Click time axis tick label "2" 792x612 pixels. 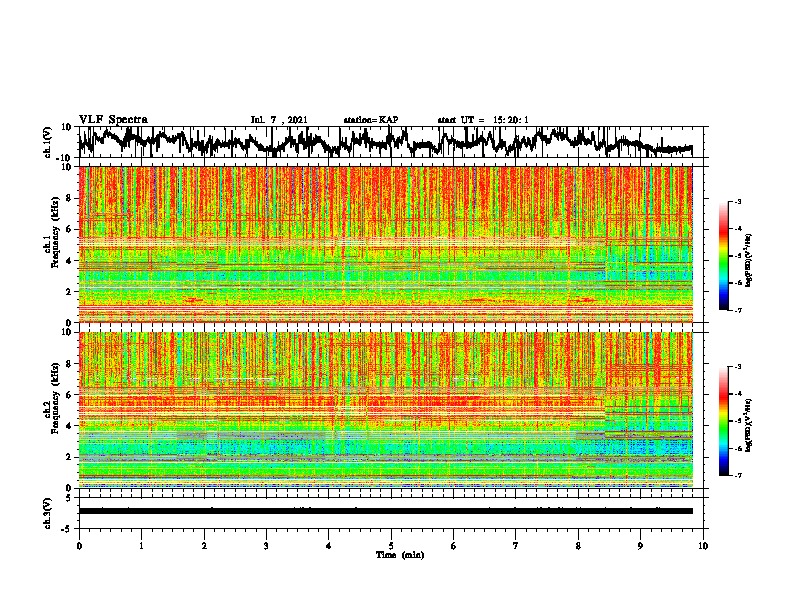204,546
